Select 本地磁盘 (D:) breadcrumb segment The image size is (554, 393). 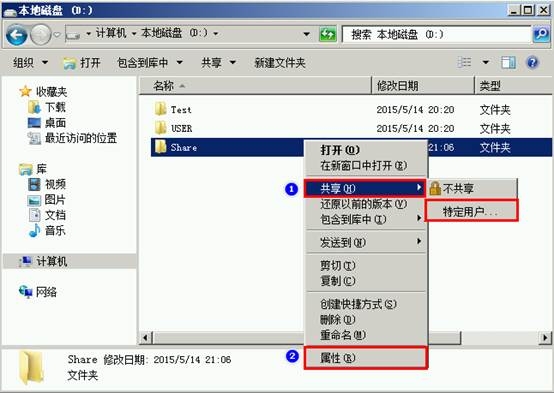pos(174,33)
